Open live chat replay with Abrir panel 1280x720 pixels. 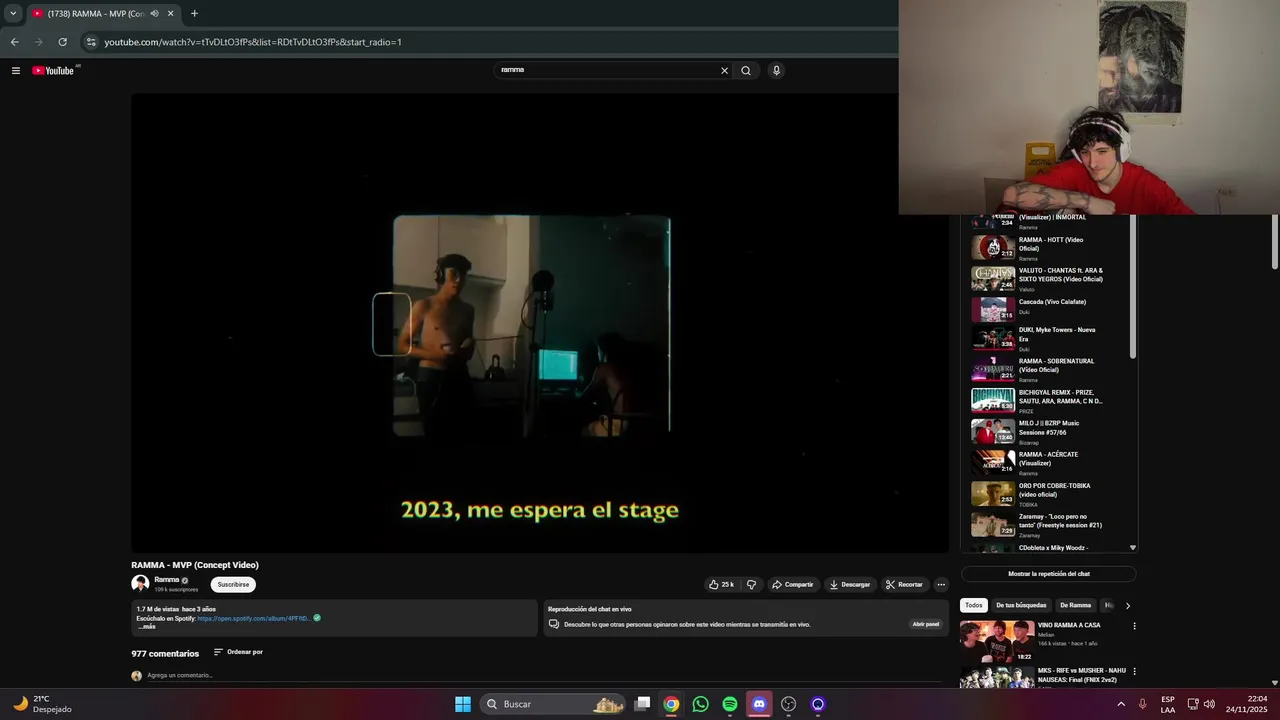pyautogui.click(x=925, y=624)
